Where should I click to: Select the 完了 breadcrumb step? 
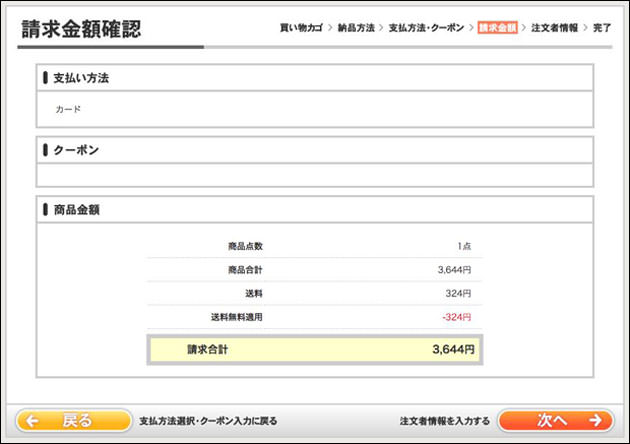click(x=602, y=28)
